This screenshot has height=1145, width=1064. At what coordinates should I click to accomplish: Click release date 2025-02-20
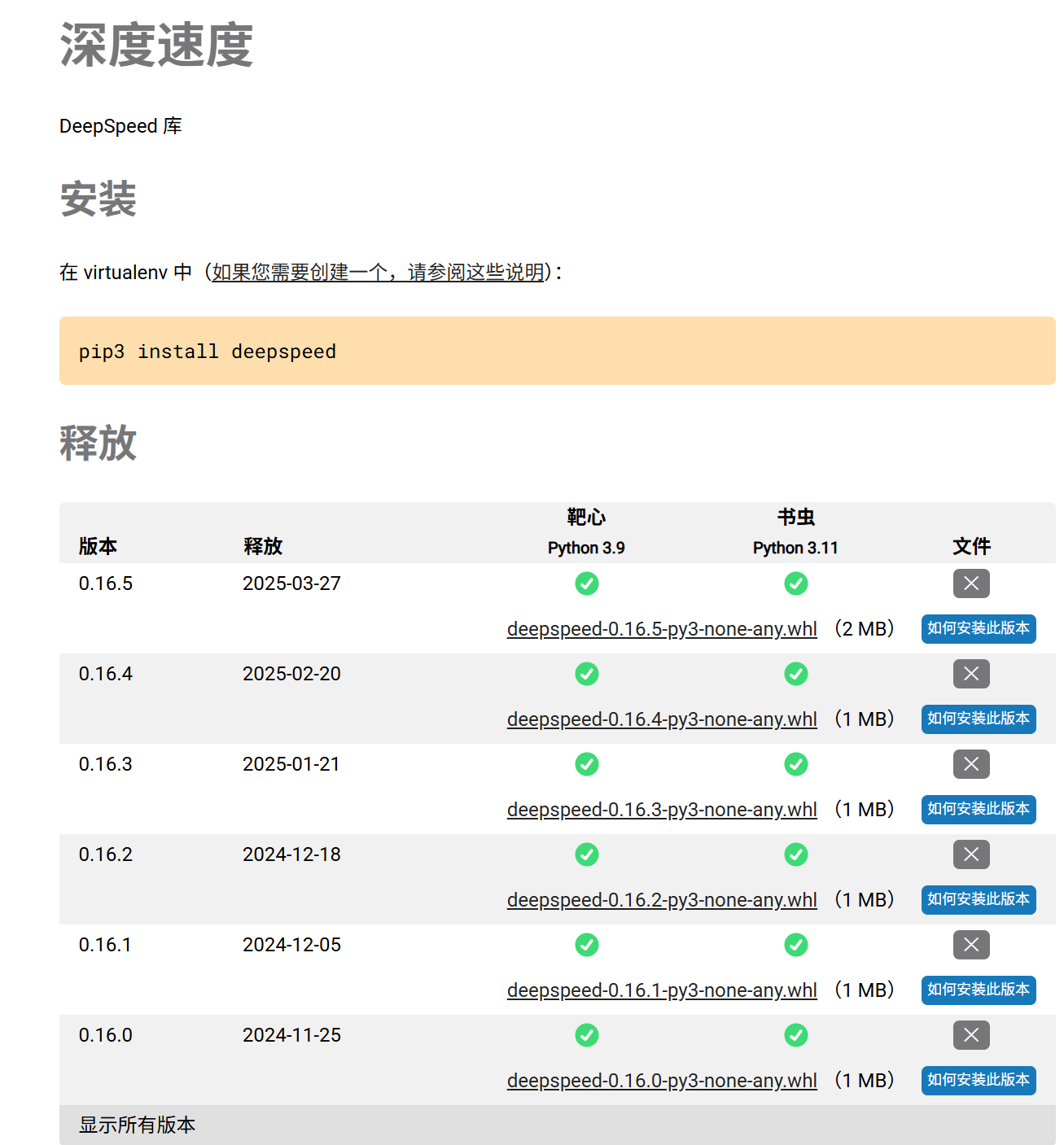tap(291, 674)
